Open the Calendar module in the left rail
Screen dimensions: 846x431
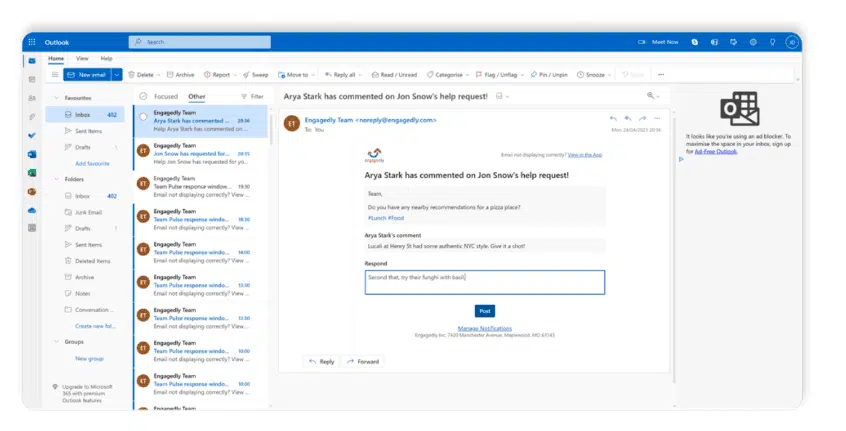32,79
